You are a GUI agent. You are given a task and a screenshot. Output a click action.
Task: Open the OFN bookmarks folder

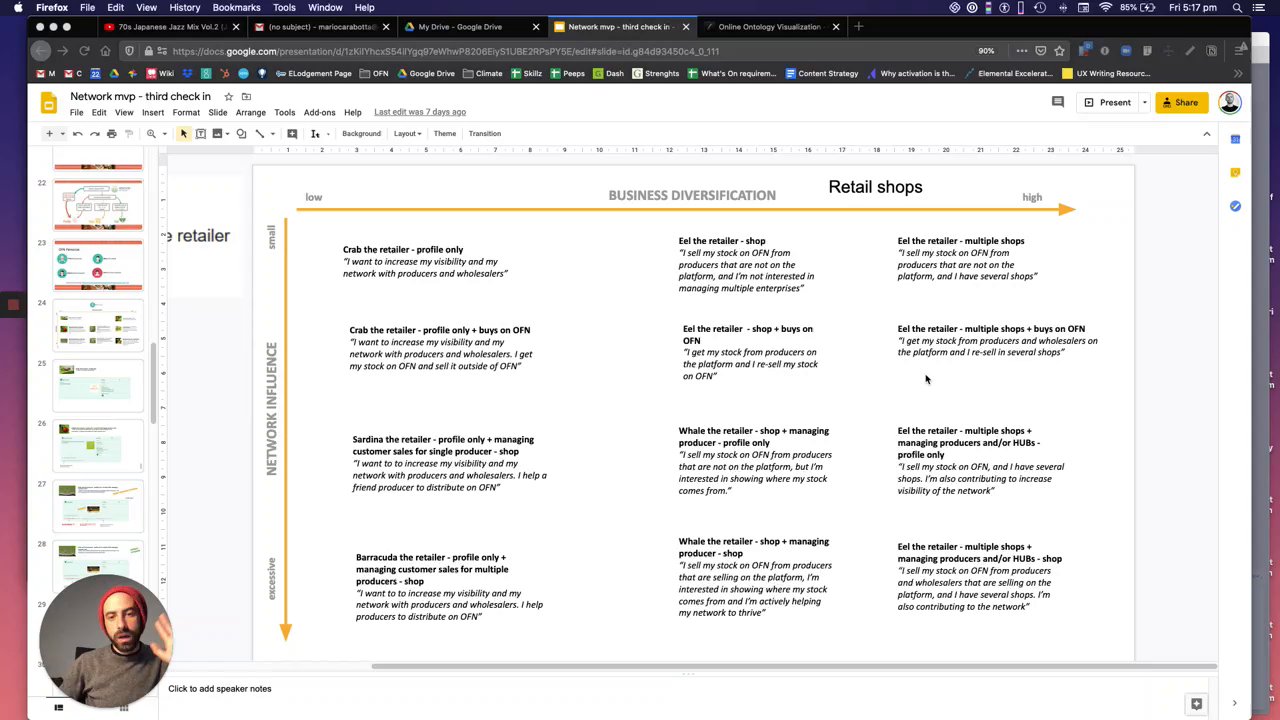coord(374,73)
